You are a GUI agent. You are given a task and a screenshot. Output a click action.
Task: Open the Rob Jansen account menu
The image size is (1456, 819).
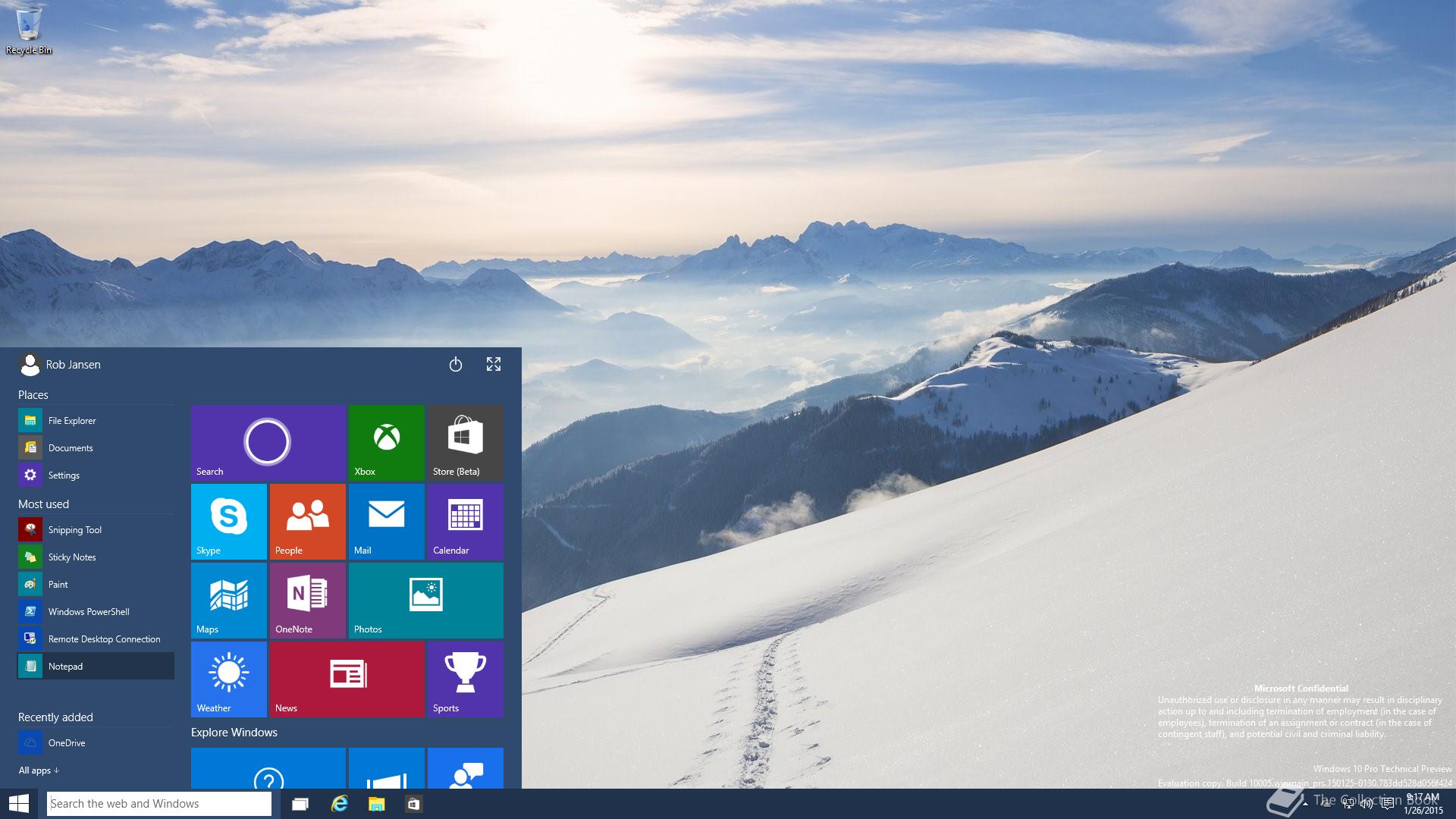pyautogui.click(x=61, y=365)
